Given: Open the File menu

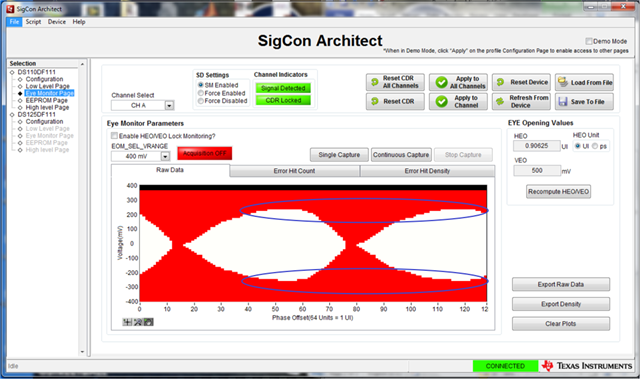Looking at the screenshot, I should click(x=14, y=22).
